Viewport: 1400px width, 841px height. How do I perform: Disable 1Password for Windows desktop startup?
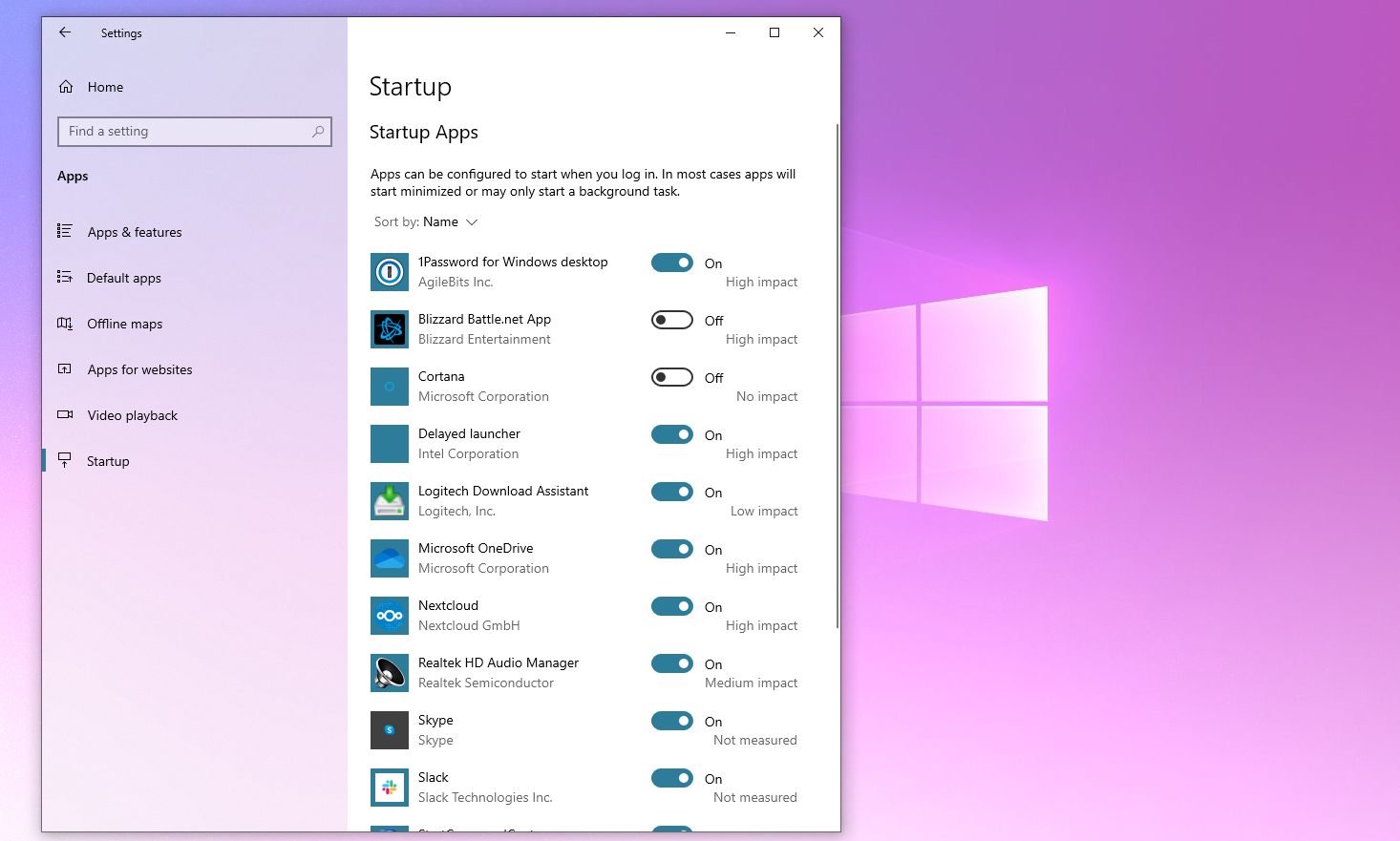[x=671, y=263]
